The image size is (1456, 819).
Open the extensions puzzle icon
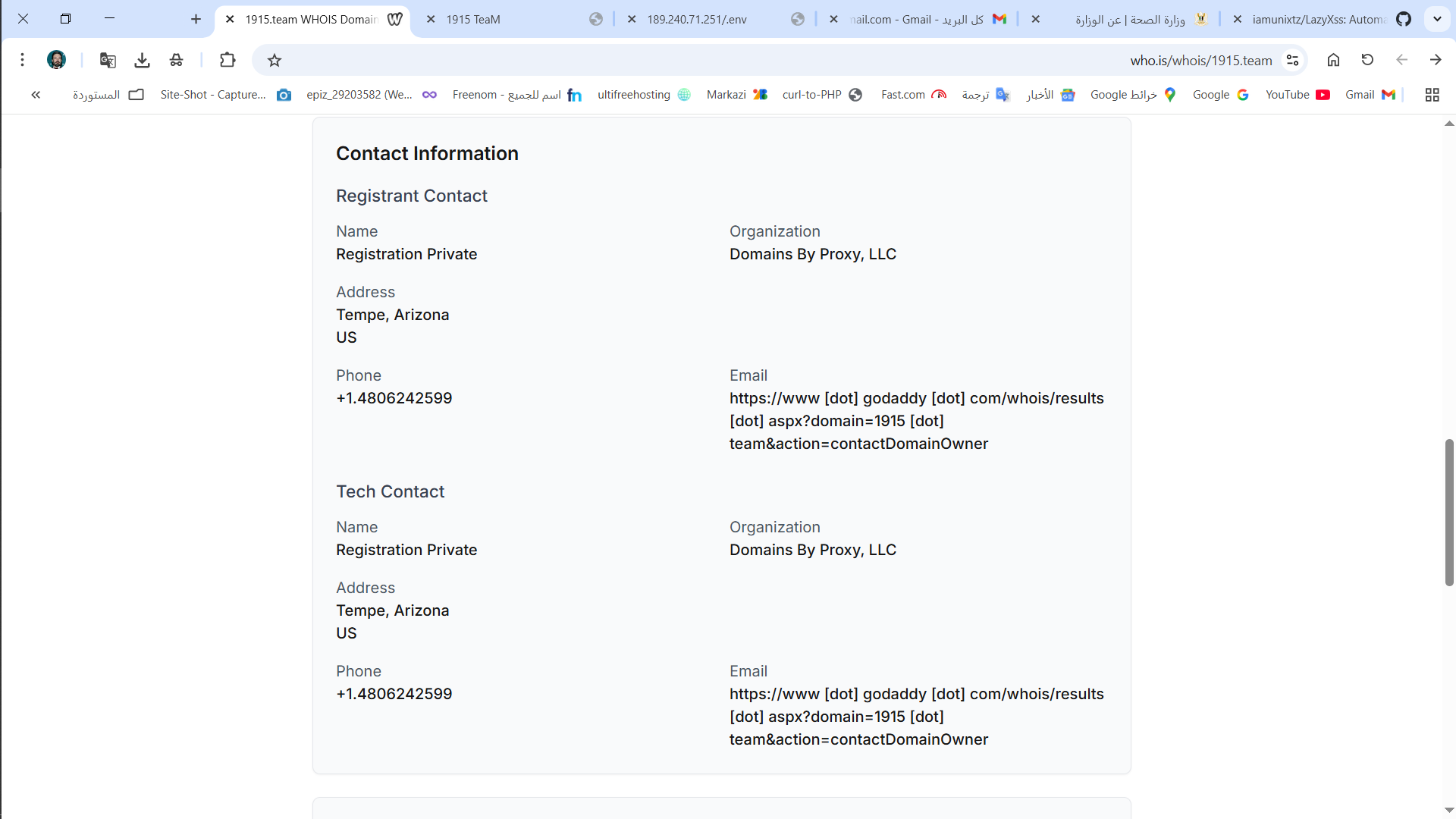tap(227, 60)
